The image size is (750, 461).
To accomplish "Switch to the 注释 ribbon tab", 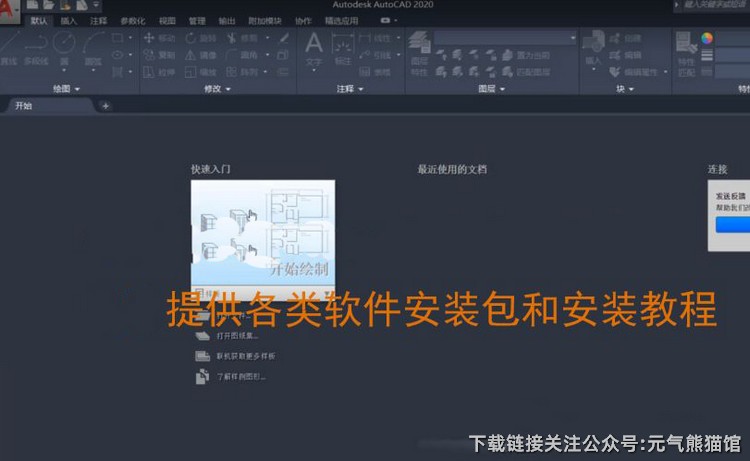I will pyautogui.click(x=98, y=20).
